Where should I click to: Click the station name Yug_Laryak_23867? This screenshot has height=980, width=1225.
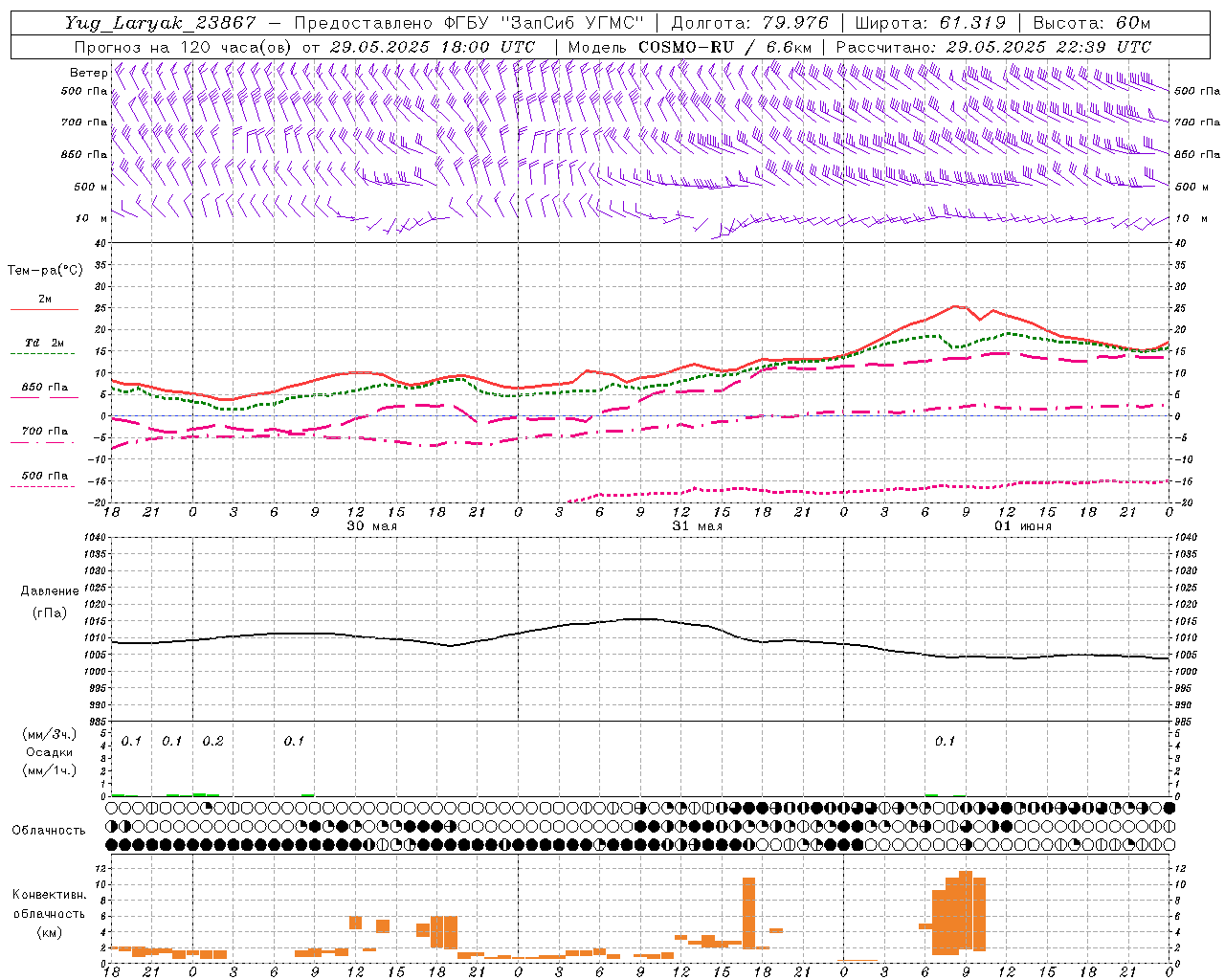161,23
